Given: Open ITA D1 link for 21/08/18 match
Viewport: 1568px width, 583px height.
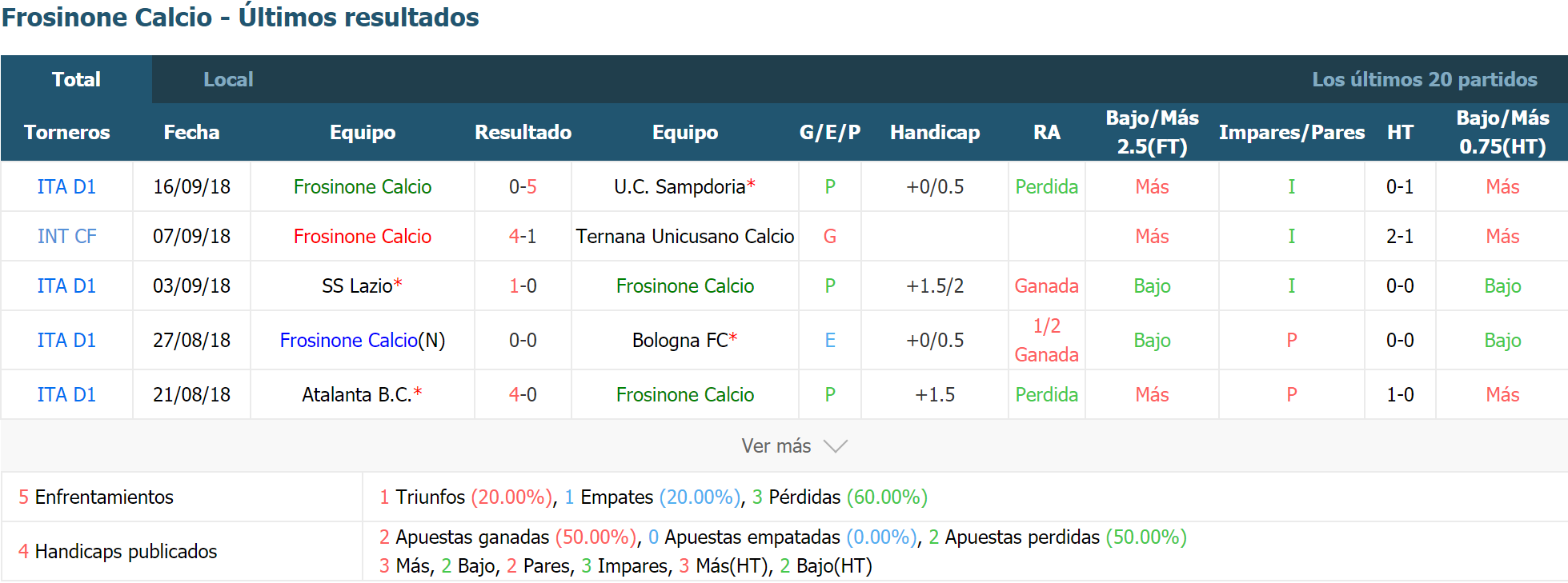Looking at the screenshot, I should (x=66, y=394).
